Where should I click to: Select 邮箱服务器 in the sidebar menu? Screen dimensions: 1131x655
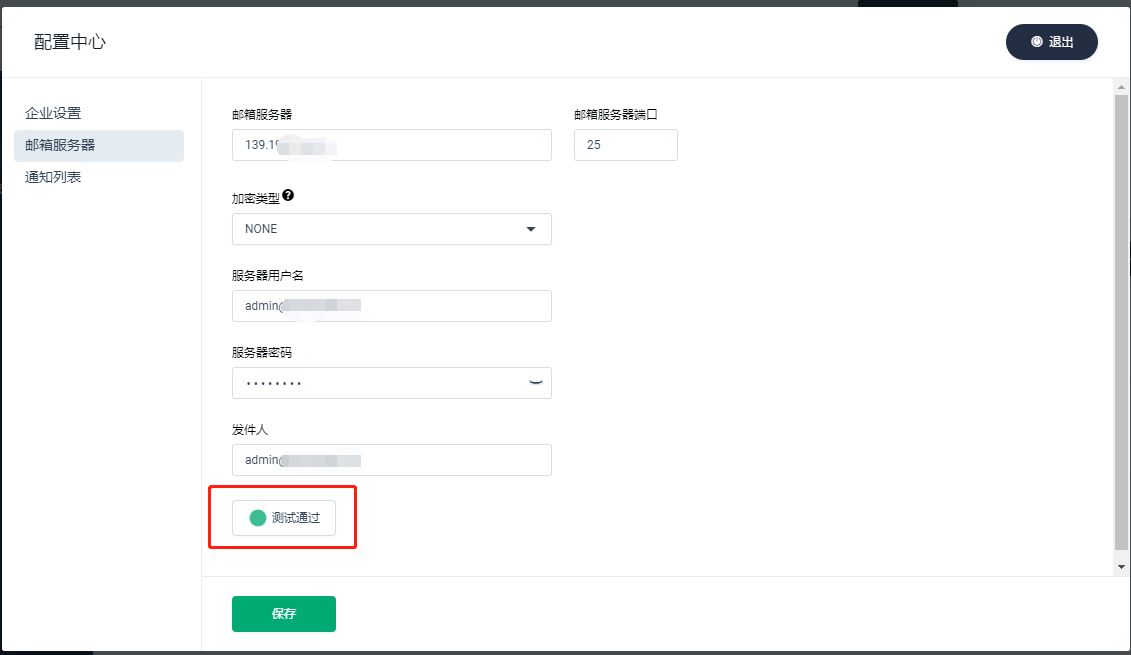click(x=60, y=145)
